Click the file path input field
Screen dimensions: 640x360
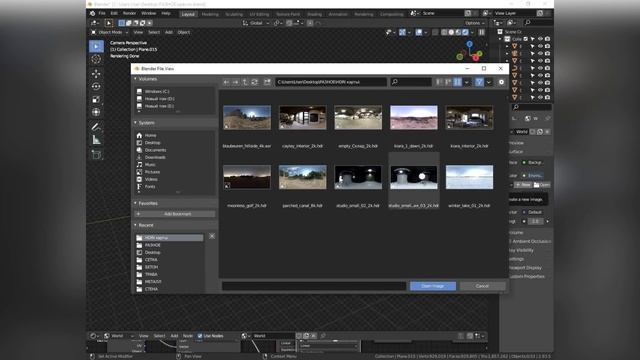click(x=331, y=82)
